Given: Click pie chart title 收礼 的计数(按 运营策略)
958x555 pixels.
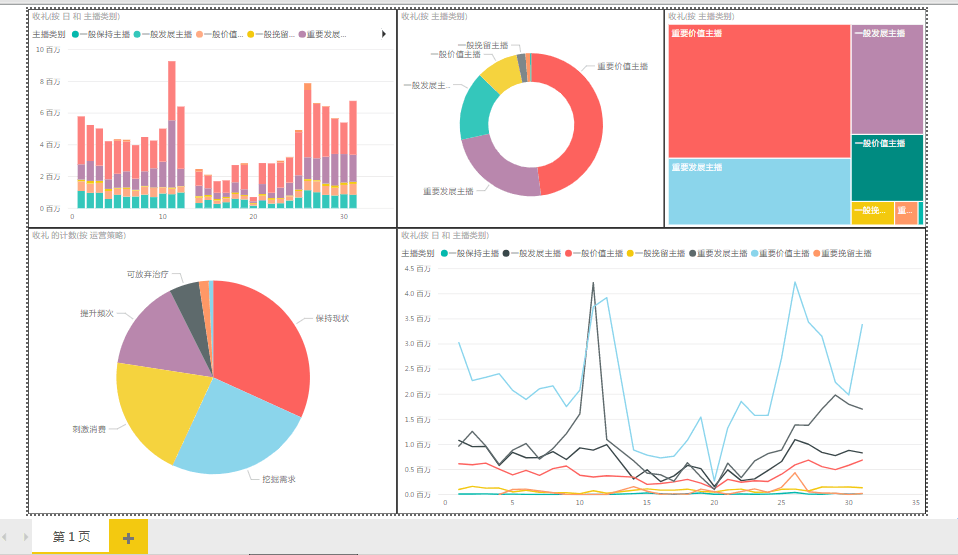Looking at the screenshot, I should tap(79, 235).
